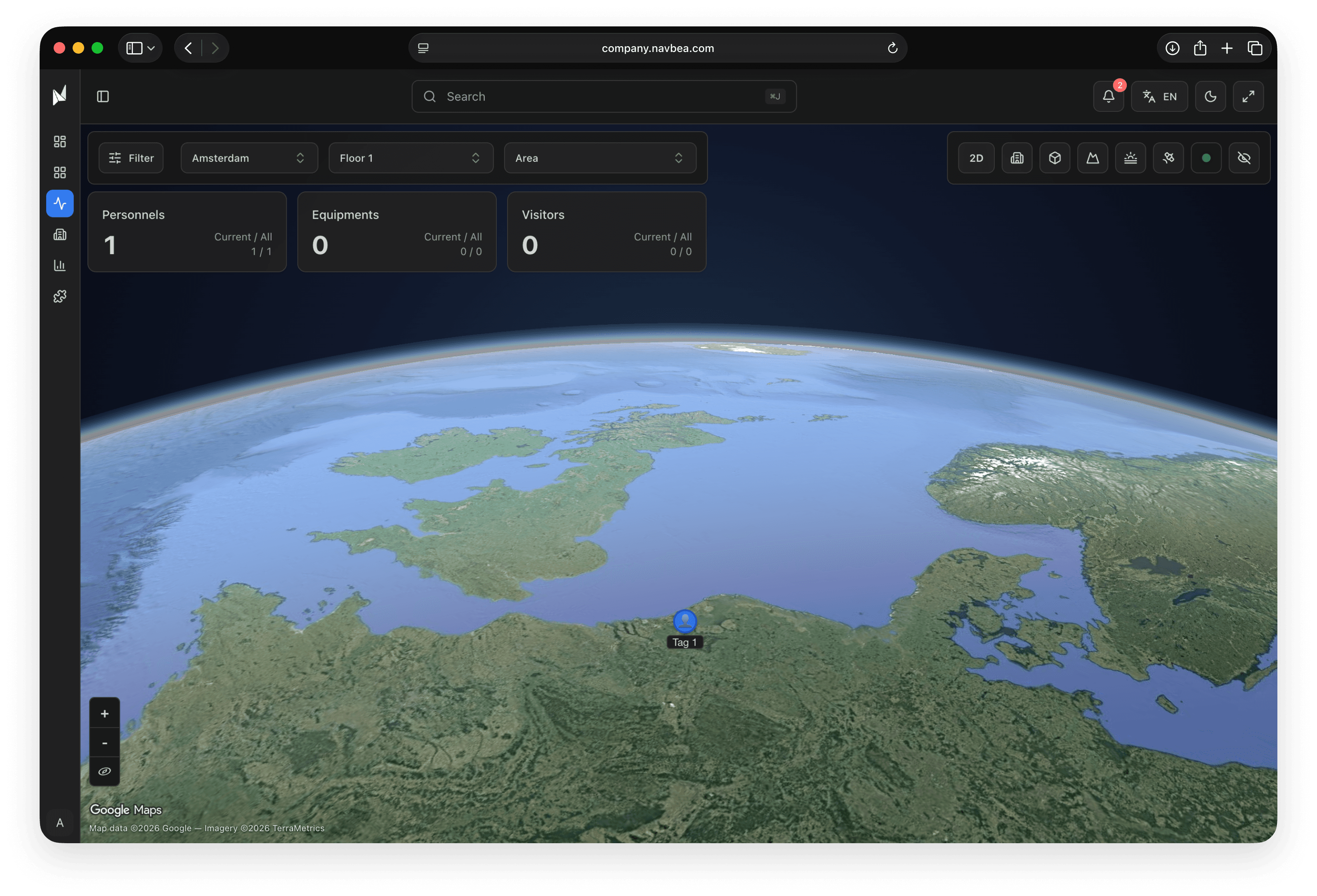This screenshot has height=896, width=1317.
Task: Open the Amsterdam location dropdown
Action: coord(249,158)
